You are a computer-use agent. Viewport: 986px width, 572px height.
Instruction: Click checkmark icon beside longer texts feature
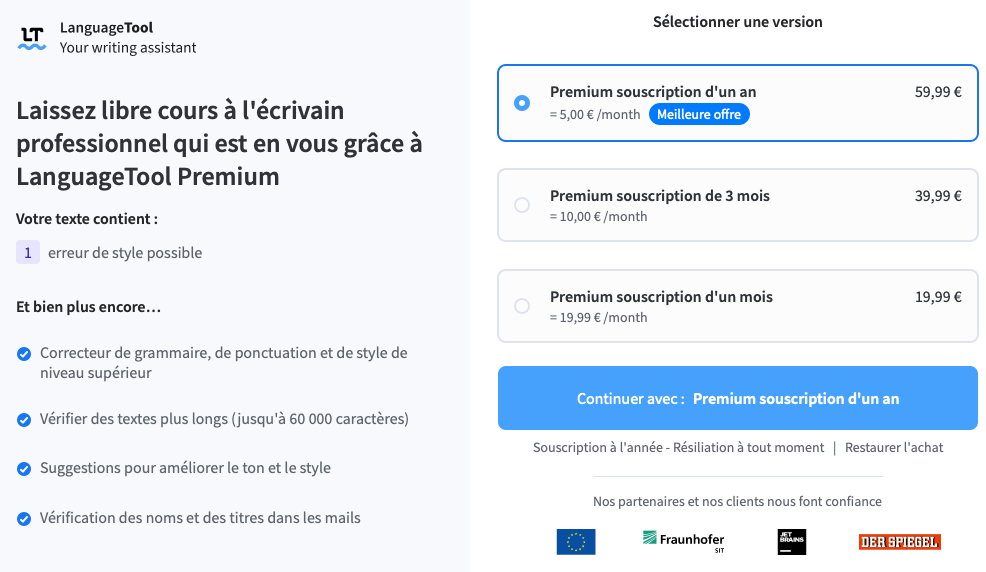(24, 419)
